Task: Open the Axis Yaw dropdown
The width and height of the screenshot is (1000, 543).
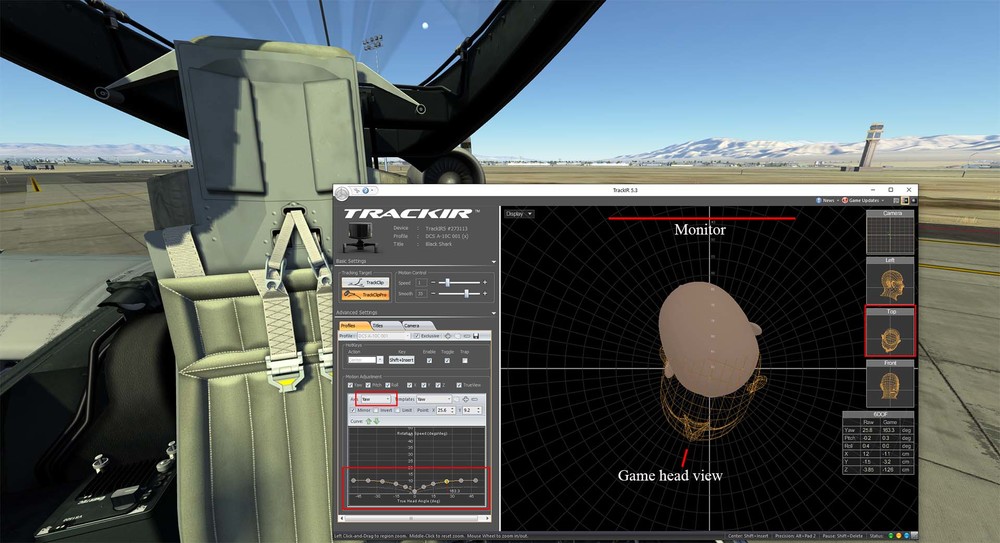Action: (376, 399)
